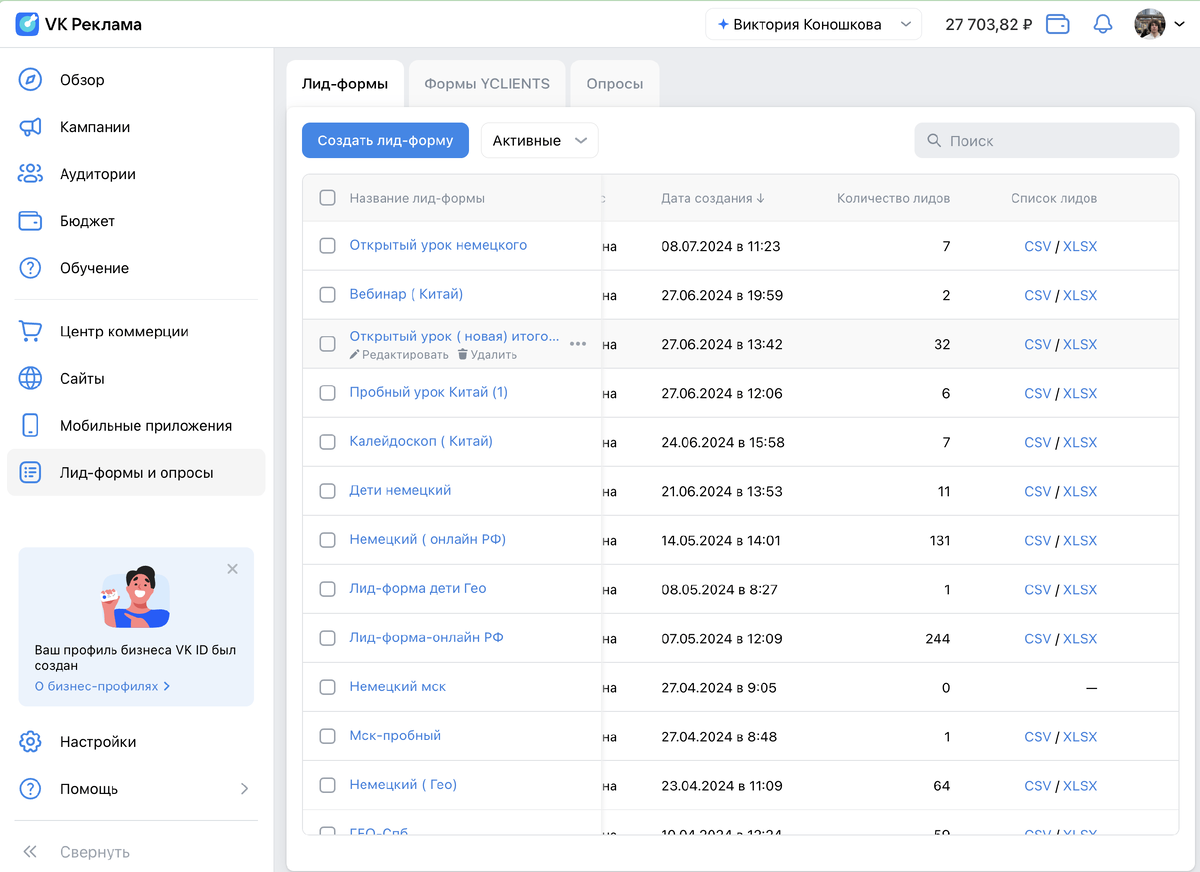Download CSV for Дети немецкий

pyautogui.click(x=1037, y=491)
